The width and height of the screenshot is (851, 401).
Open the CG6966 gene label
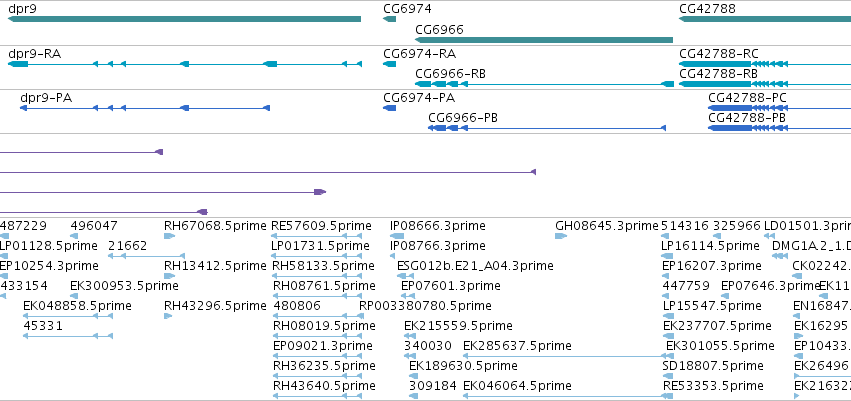point(439,29)
